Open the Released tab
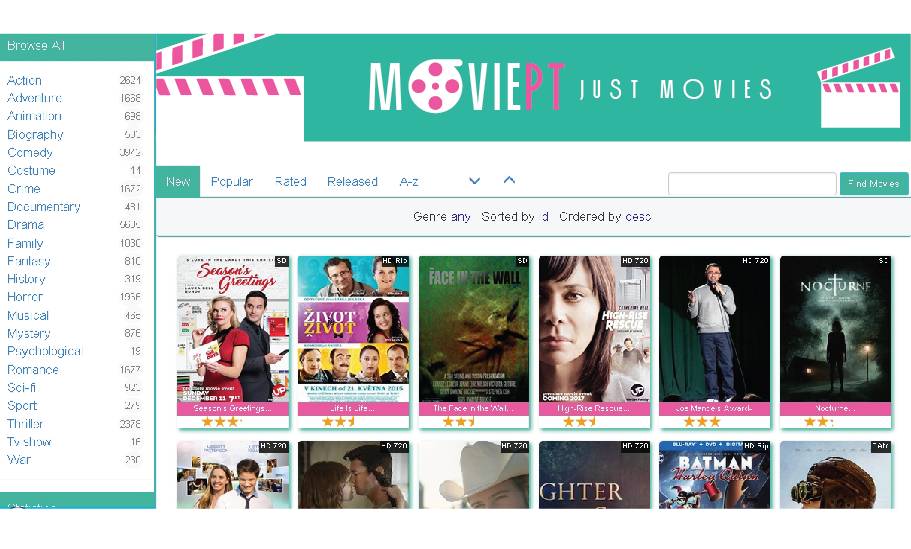Viewport: 911px width, 549px height. tap(352, 182)
